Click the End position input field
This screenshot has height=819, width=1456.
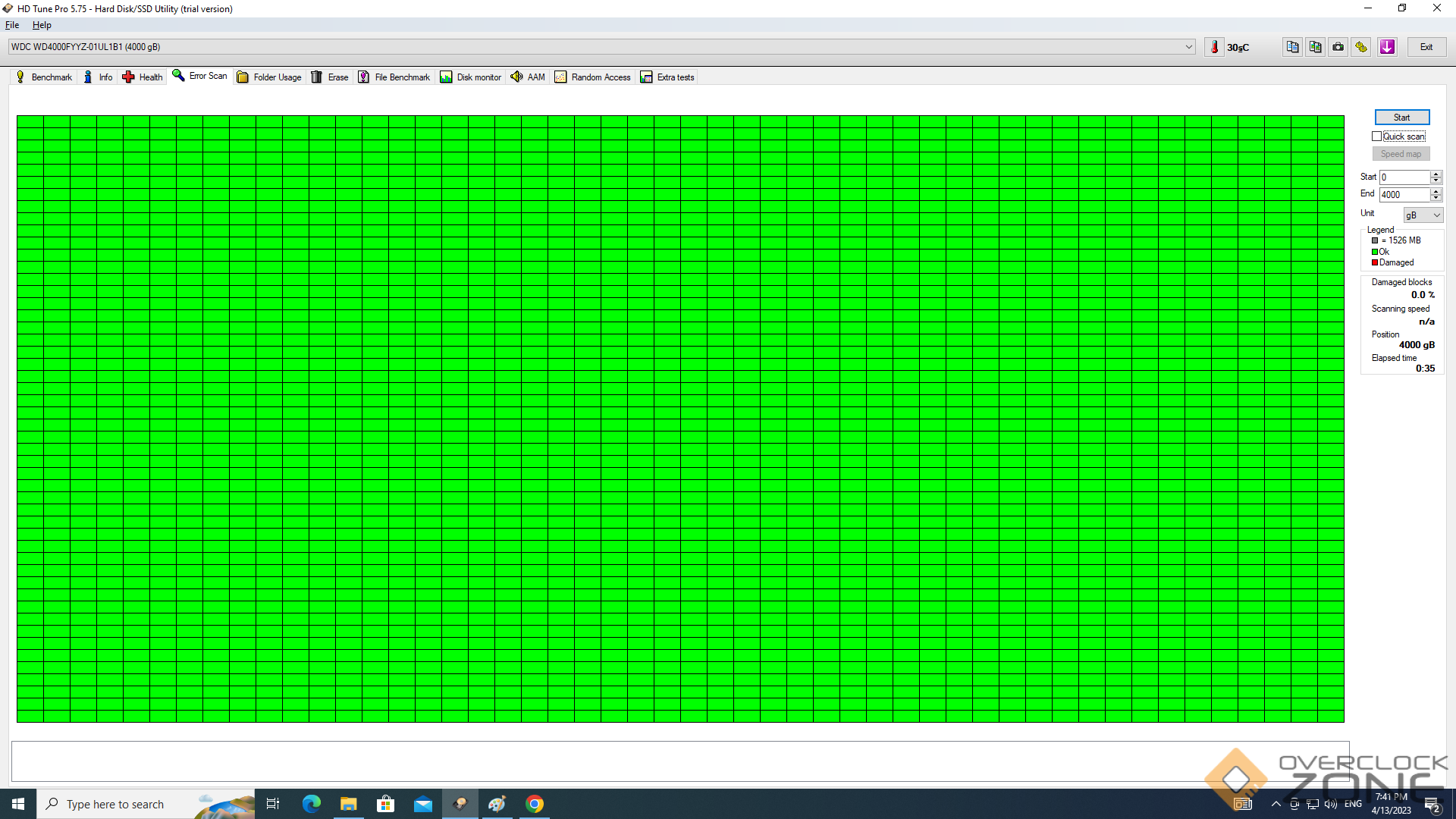point(1404,195)
